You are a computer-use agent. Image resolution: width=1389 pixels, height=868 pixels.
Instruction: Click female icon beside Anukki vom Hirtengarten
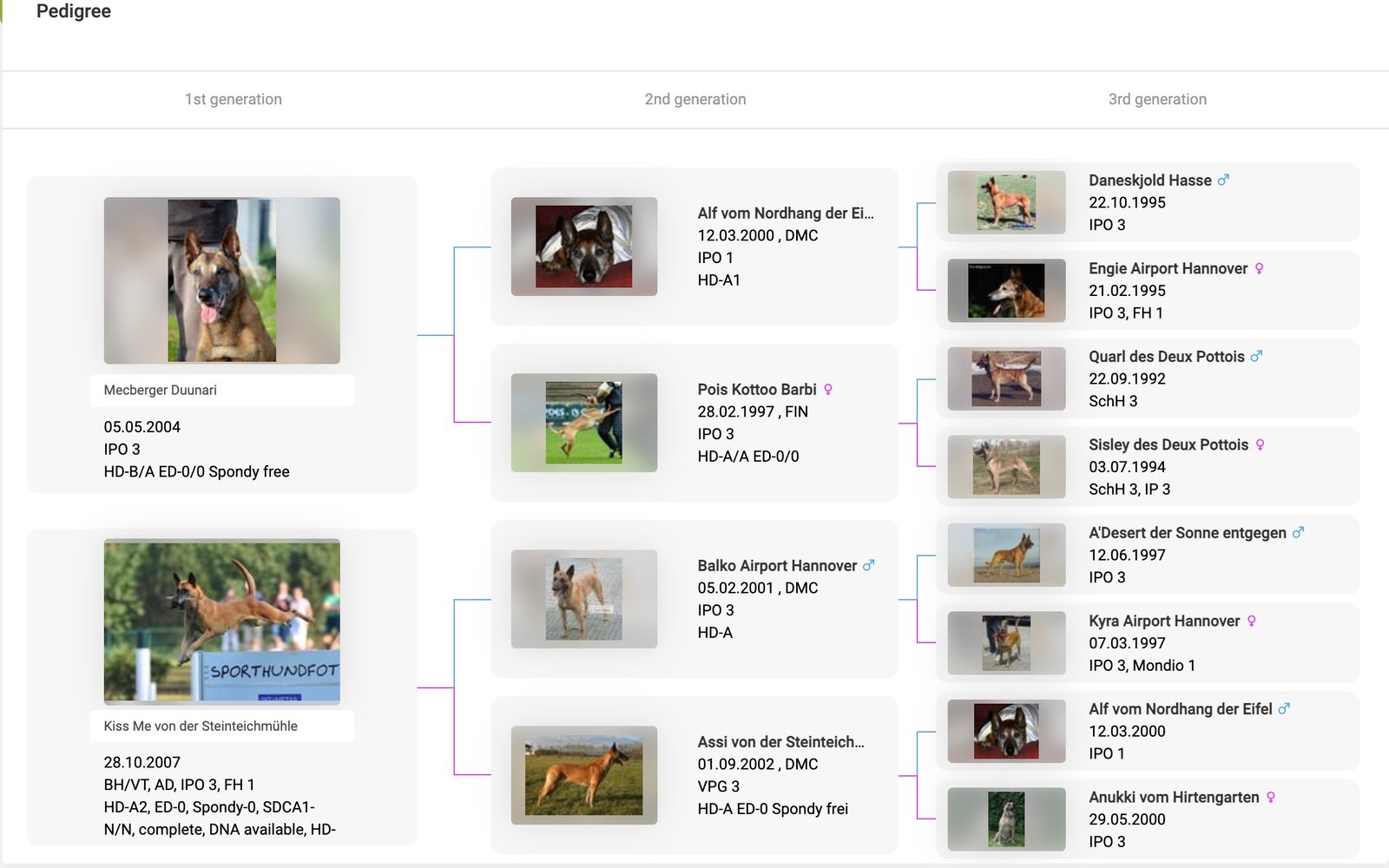(x=1270, y=798)
